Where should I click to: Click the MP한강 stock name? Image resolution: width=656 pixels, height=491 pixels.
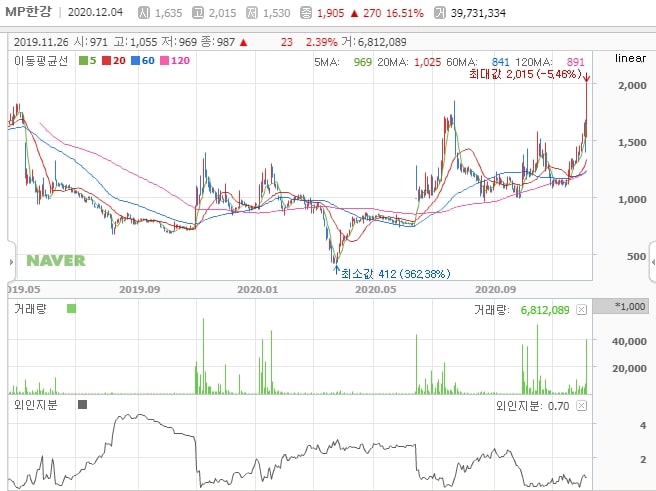pyautogui.click(x=28, y=11)
